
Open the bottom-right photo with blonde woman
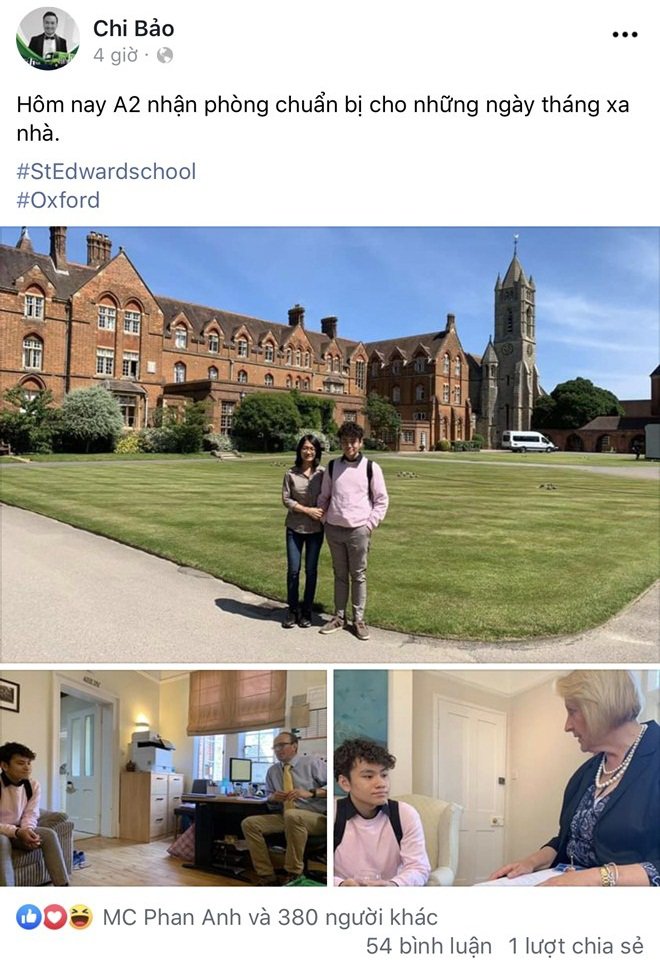[496, 777]
